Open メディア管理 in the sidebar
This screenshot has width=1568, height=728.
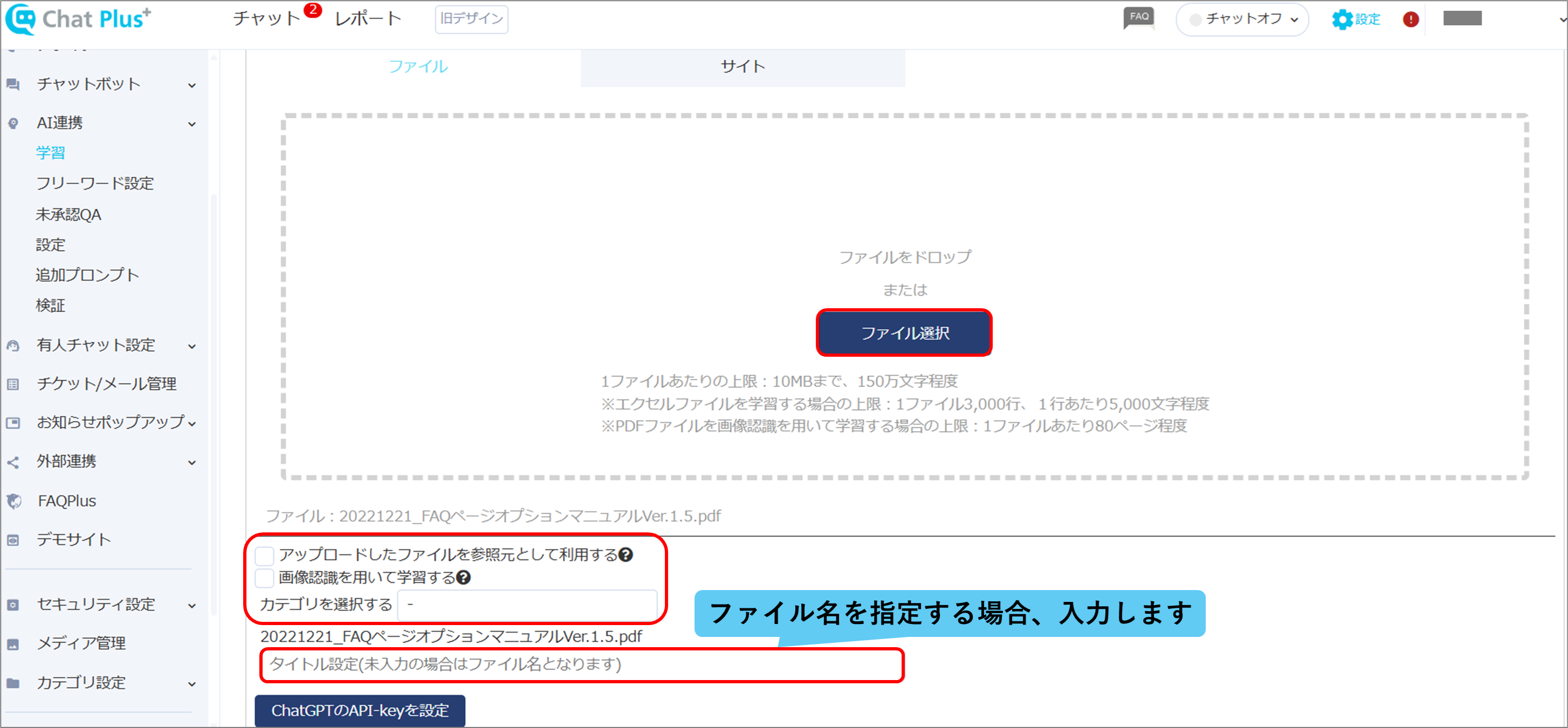pos(81,643)
